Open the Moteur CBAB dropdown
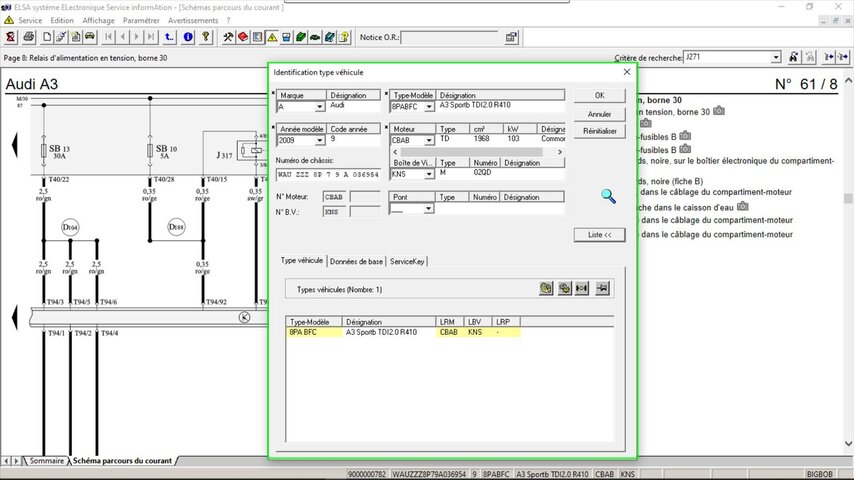 429,141
